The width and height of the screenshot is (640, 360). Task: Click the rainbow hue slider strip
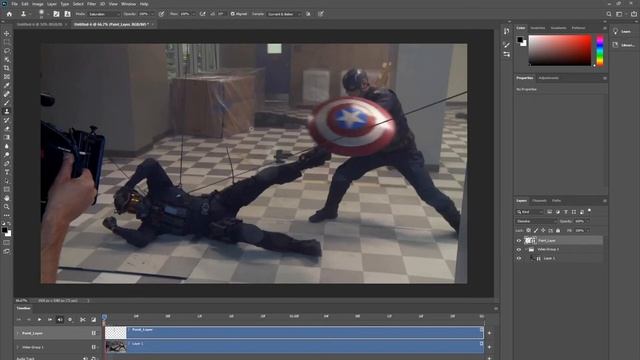point(600,50)
